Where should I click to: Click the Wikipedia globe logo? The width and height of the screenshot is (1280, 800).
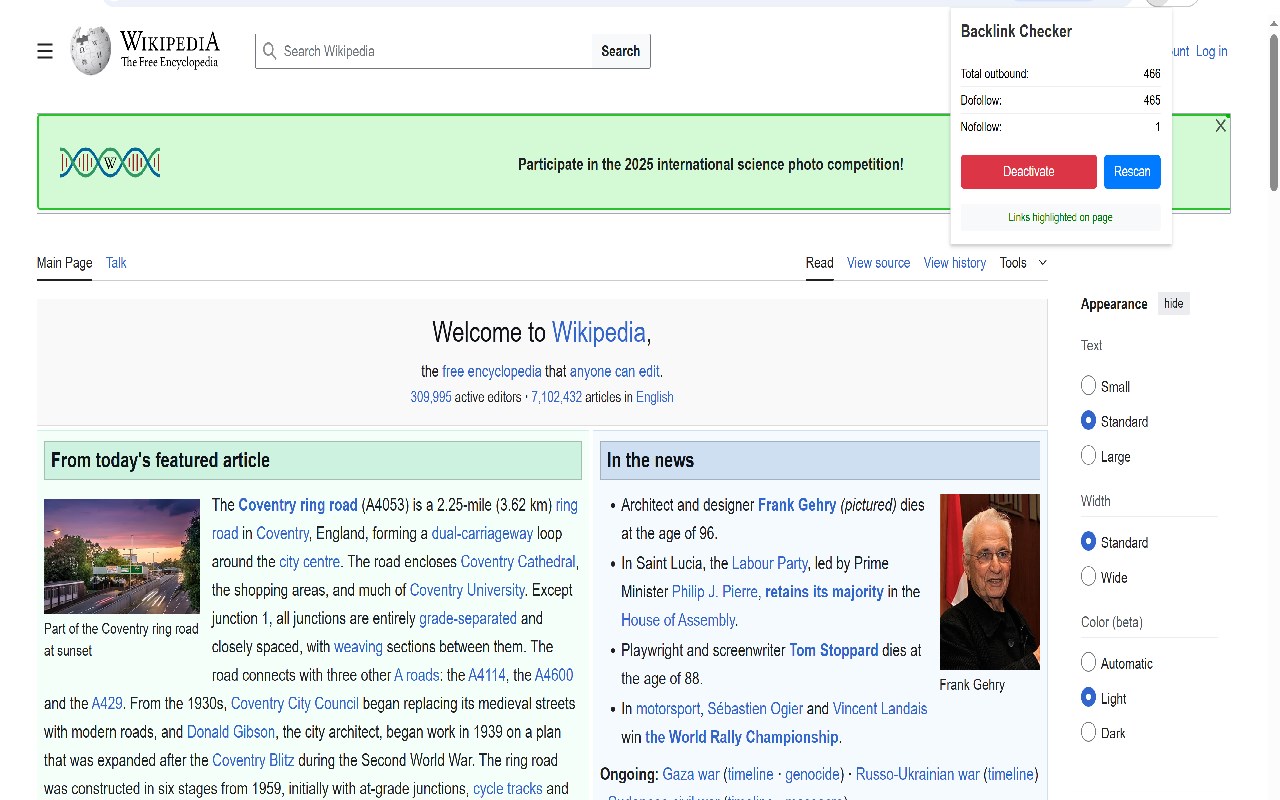(x=90, y=51)
